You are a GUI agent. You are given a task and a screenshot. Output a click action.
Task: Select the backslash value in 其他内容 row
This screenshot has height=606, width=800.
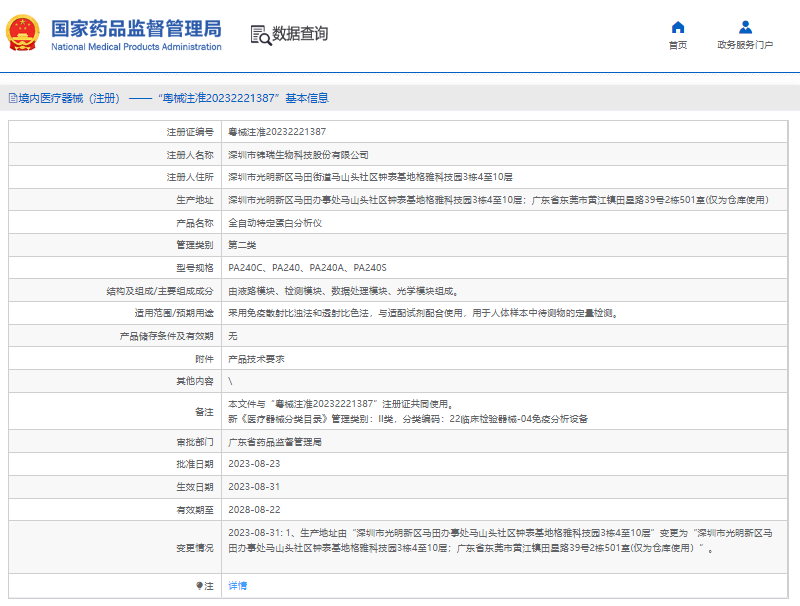tap(230, 381)
